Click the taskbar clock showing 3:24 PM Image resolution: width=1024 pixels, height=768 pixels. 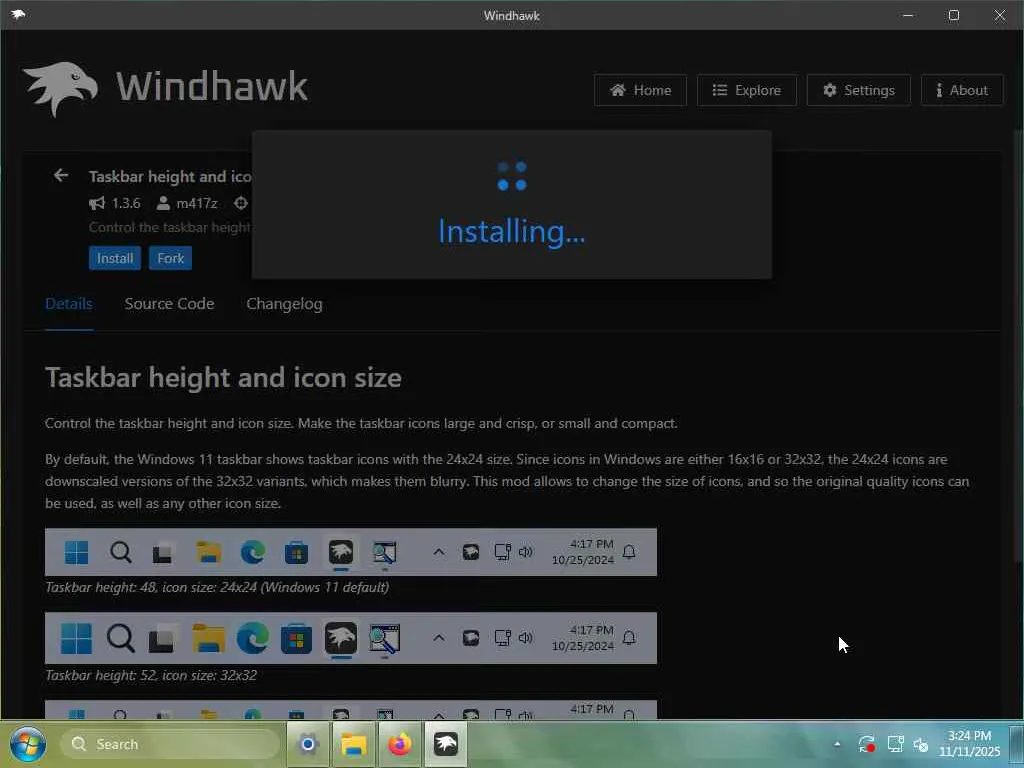coord(970,744)
